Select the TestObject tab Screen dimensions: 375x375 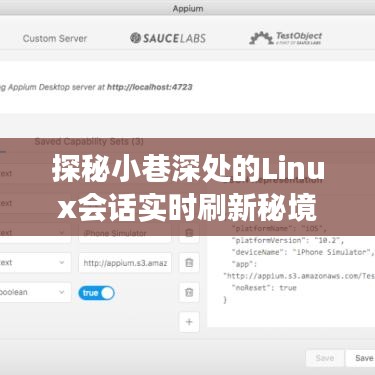(x=285, y=38)
